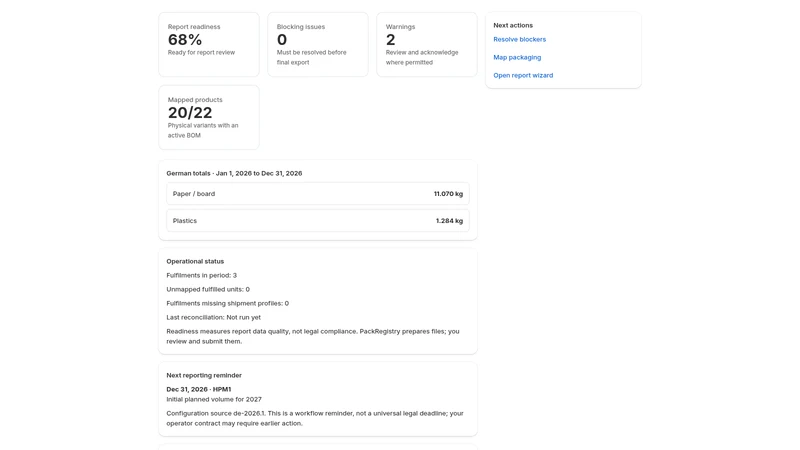This screenshot has height=450, width=800.
Task: Click the 'Configuration source de-2026.1' note
Action: click(x=315, y=418)
